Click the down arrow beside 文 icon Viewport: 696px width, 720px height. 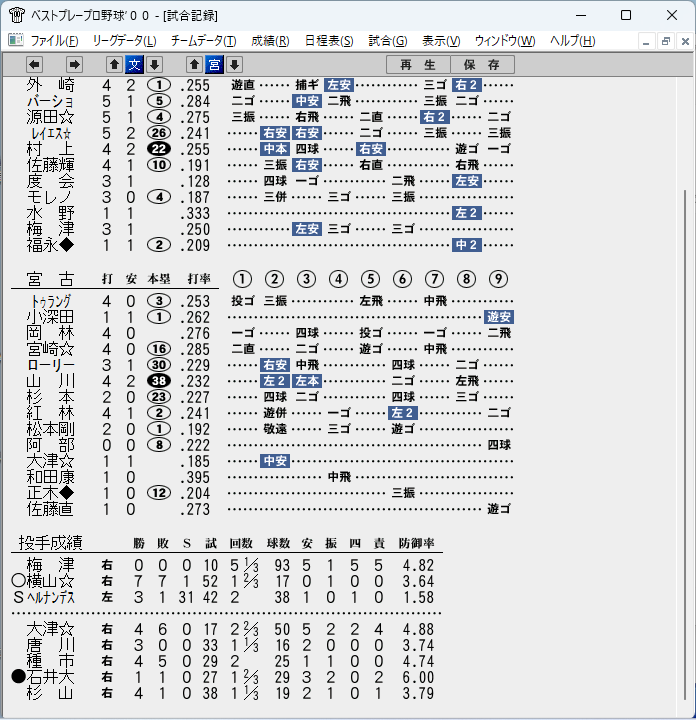[155, 65]
